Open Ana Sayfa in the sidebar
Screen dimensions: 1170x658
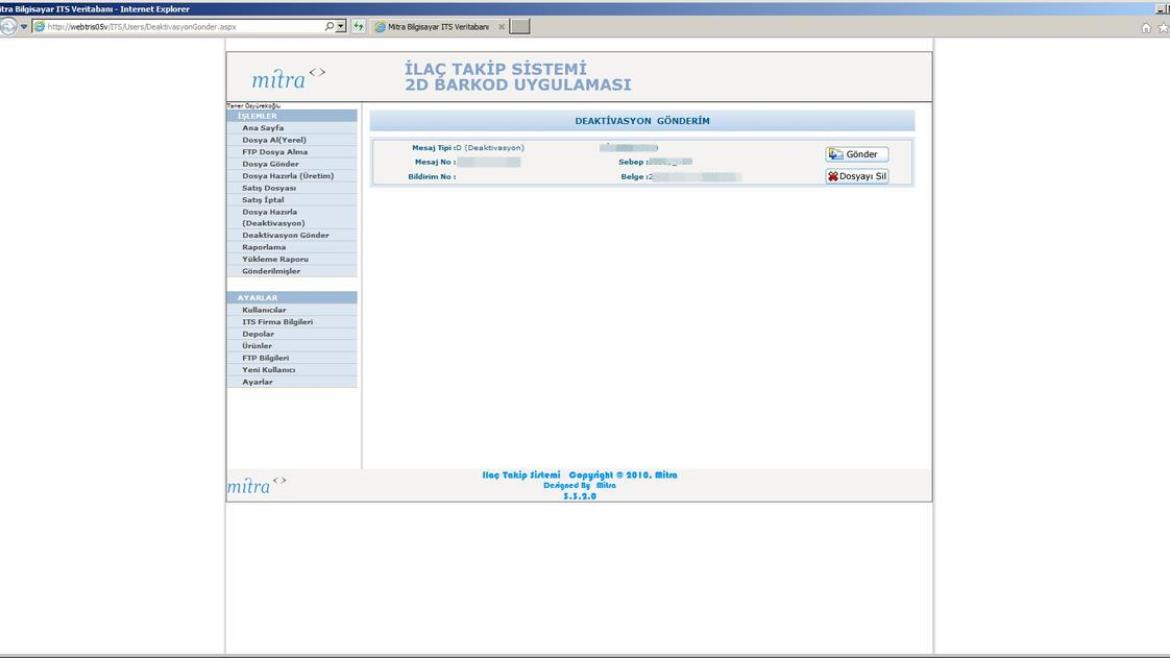tap(263, 128)
